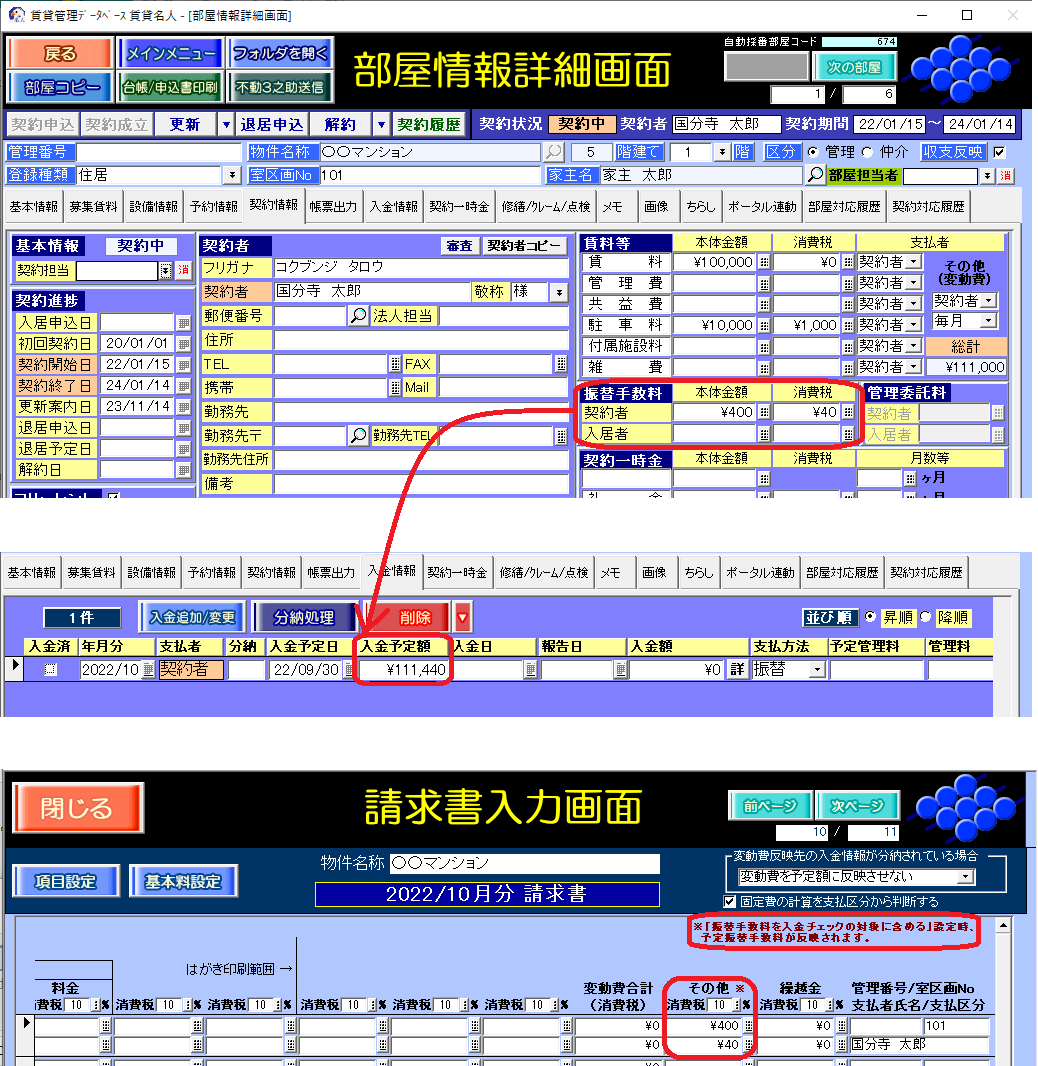Click calculator icon beside 賃料 本体金額
The height and width of the screenshot is (1066, 1038).
(x=764, y=262)
